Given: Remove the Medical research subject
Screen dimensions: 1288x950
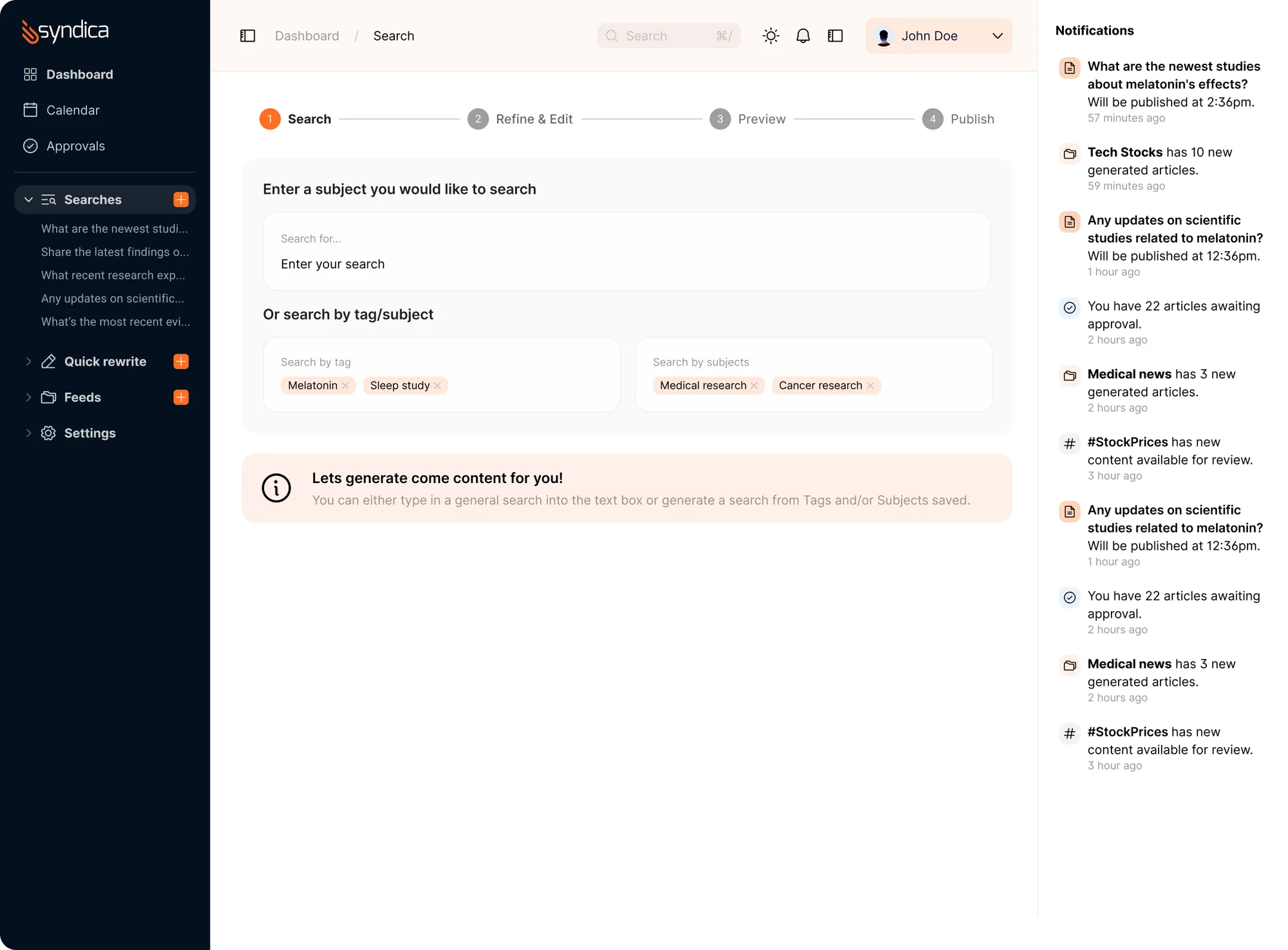Looking at the screenshot, I should [754, 386].
